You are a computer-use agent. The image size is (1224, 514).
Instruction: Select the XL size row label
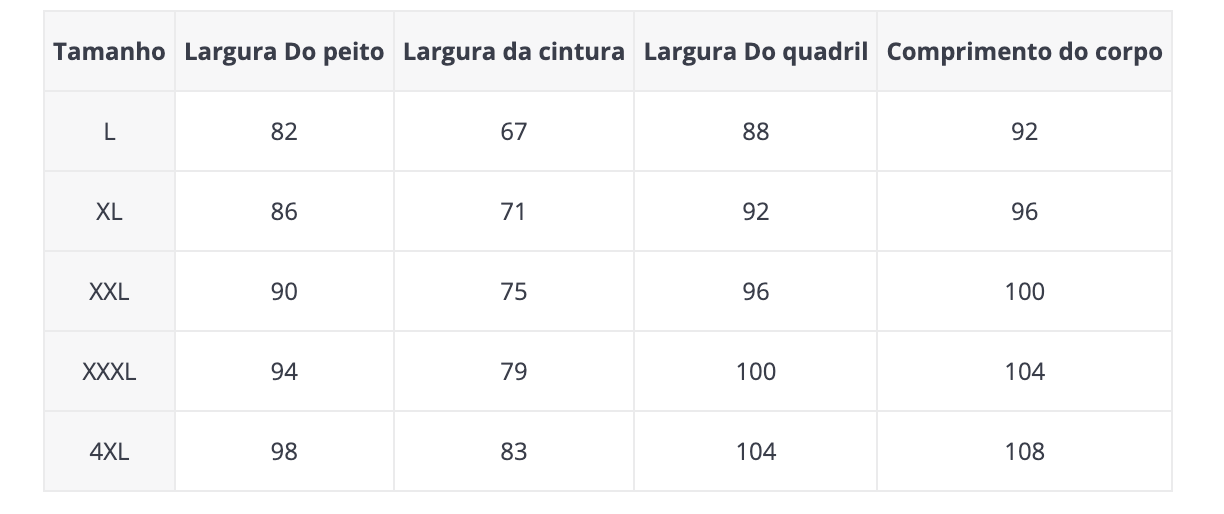109,212
